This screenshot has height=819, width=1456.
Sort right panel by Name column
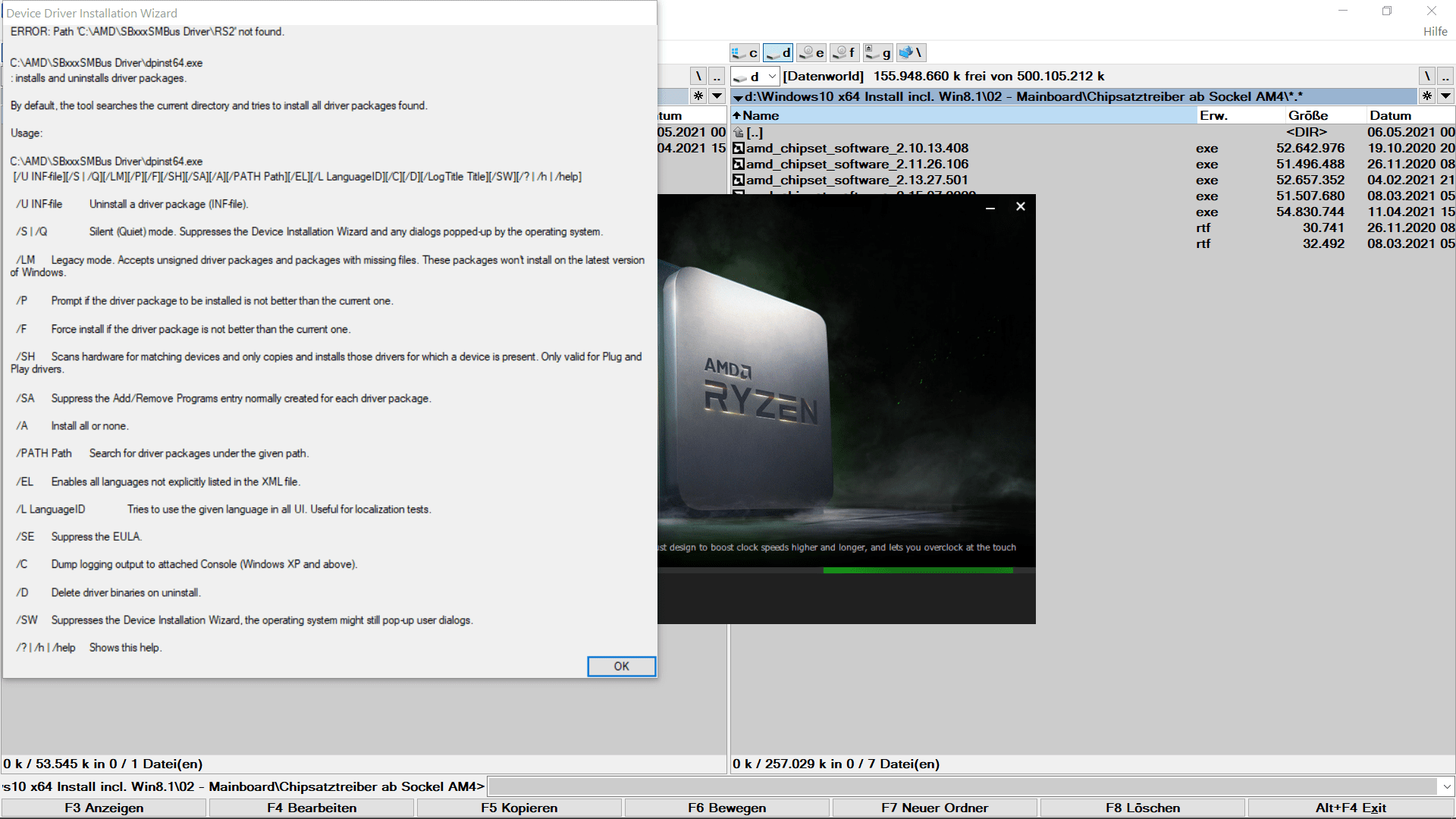coord(963,115)
